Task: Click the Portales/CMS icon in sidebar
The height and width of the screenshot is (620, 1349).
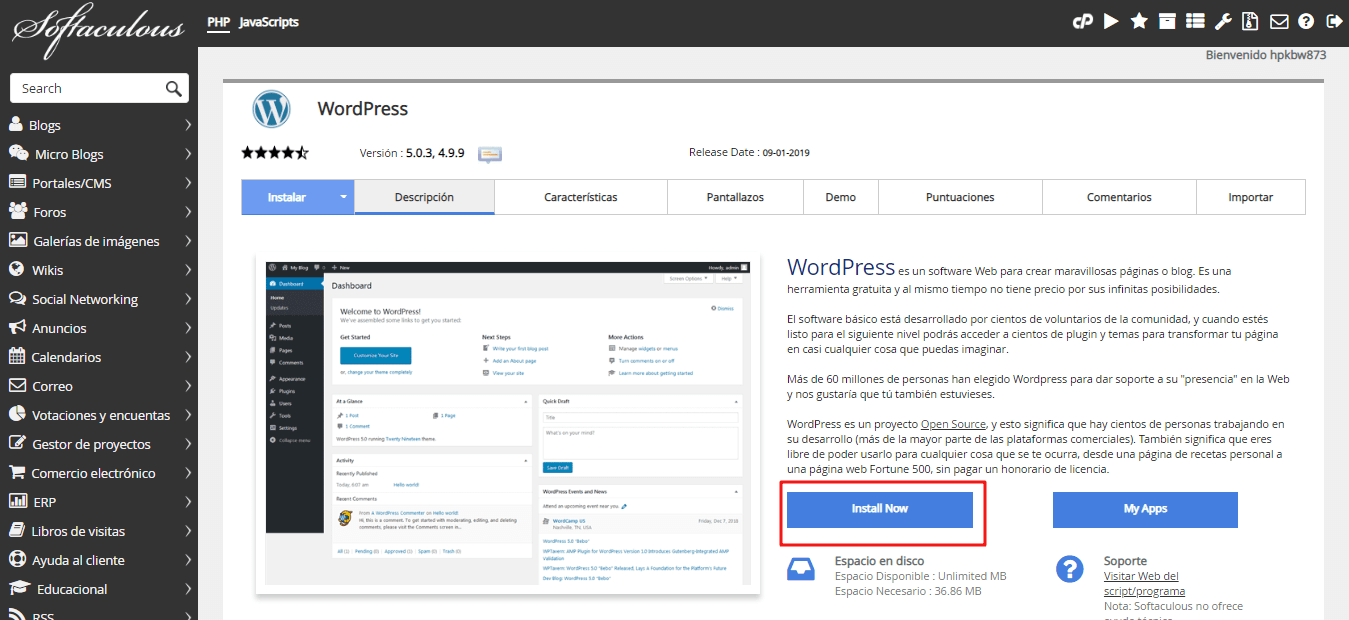Action: coord(17,183)
